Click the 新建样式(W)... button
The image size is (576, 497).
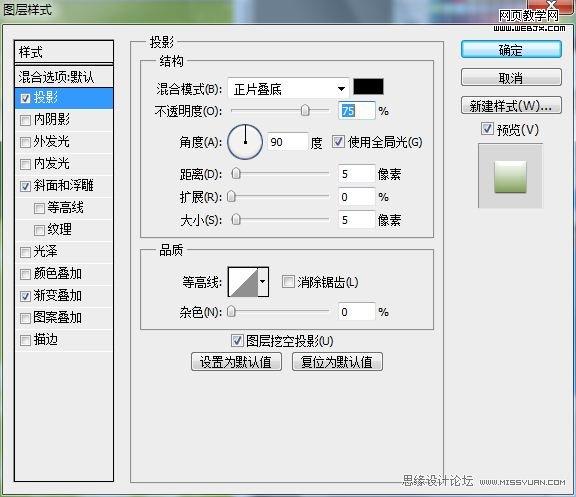tap(511, 105)
